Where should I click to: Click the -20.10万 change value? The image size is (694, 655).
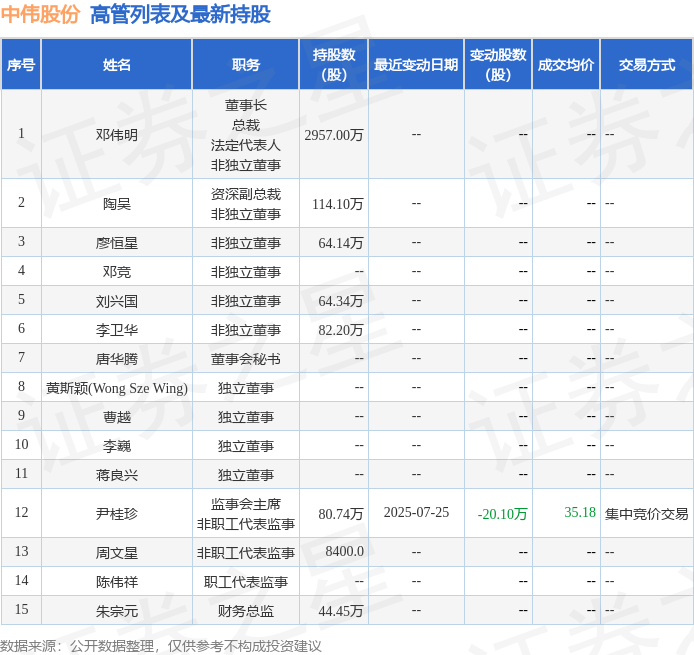502,513
